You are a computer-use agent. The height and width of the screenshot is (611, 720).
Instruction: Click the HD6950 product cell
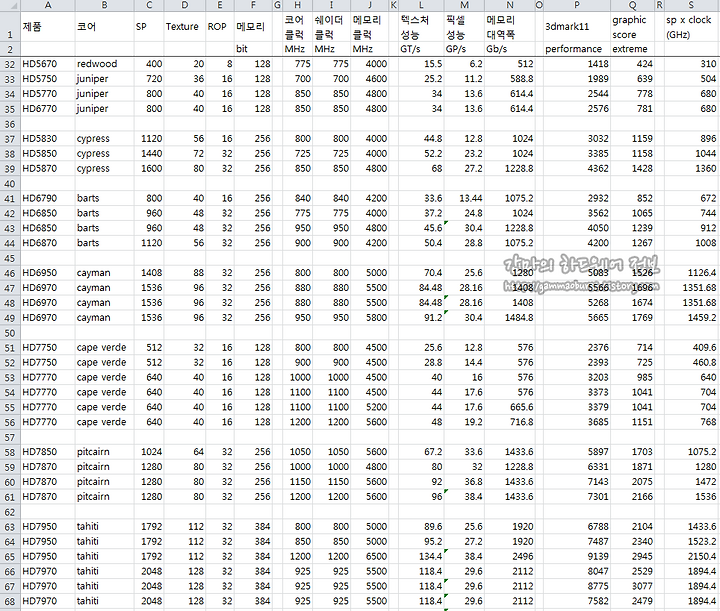point(48,273)
